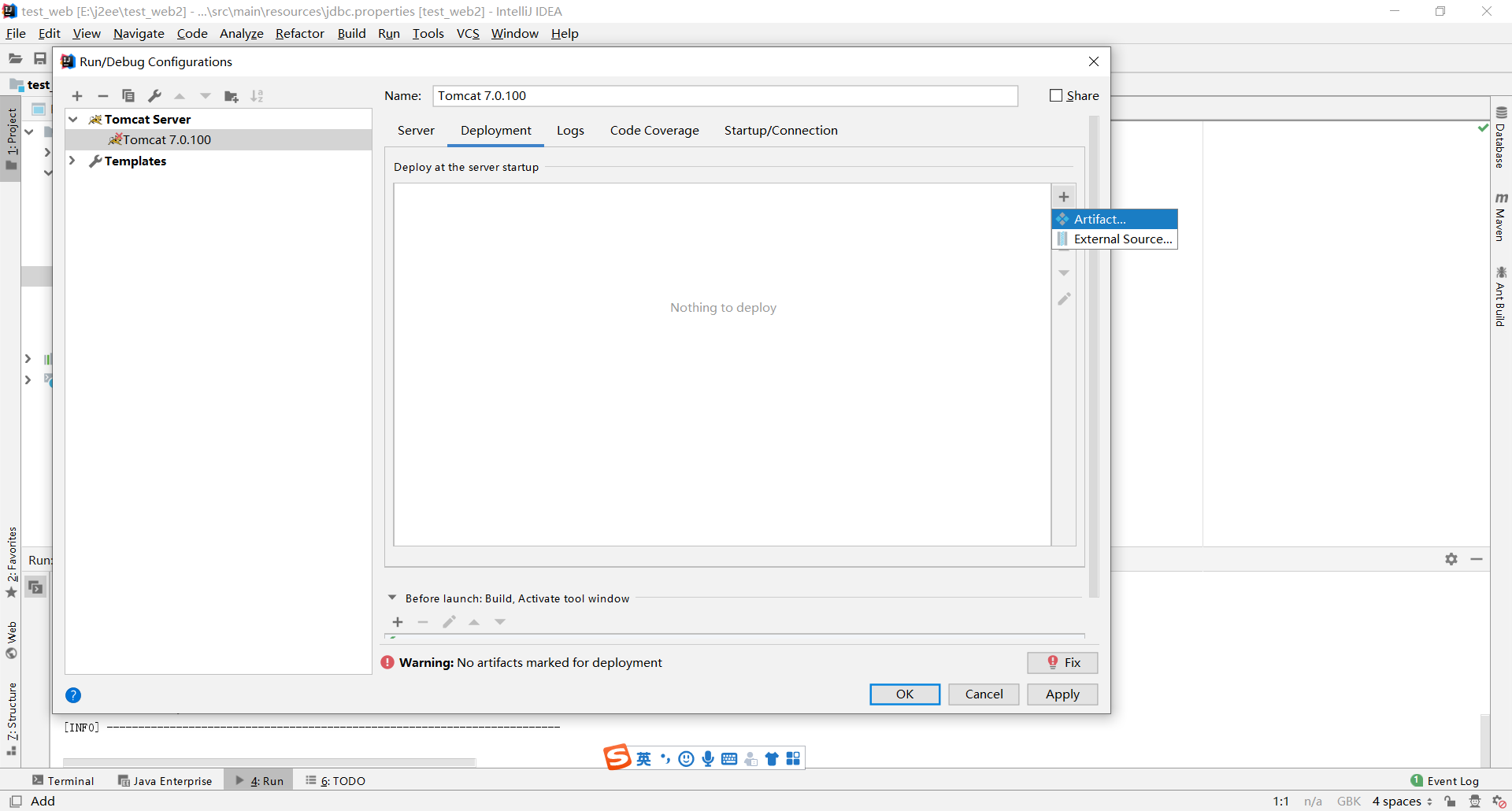Open Ant Build tool window sidebar
Viewport: 1512px width, 811px height.
[1501, 296]
